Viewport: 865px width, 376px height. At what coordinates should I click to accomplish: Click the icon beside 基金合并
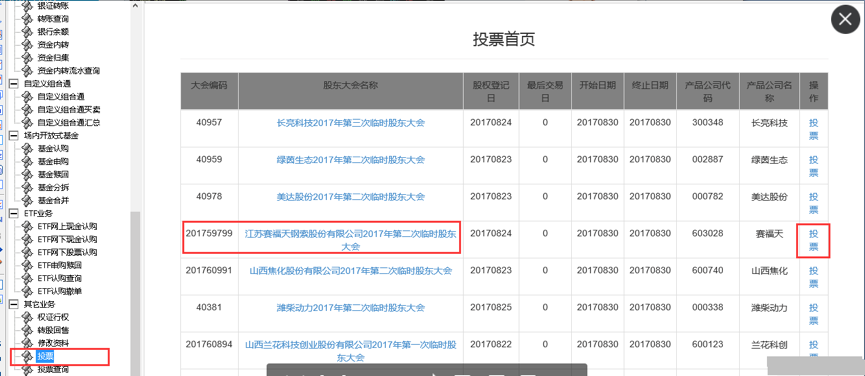click(x=28, y=200)
